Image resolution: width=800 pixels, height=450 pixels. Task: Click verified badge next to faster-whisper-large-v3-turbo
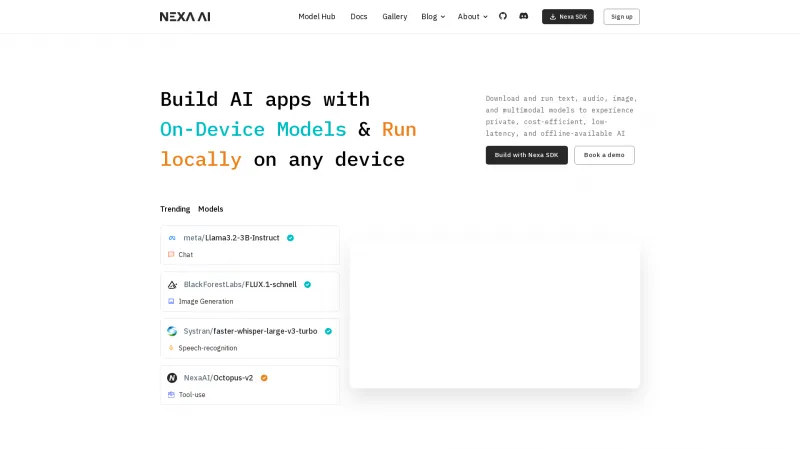(x=329, y=331)
